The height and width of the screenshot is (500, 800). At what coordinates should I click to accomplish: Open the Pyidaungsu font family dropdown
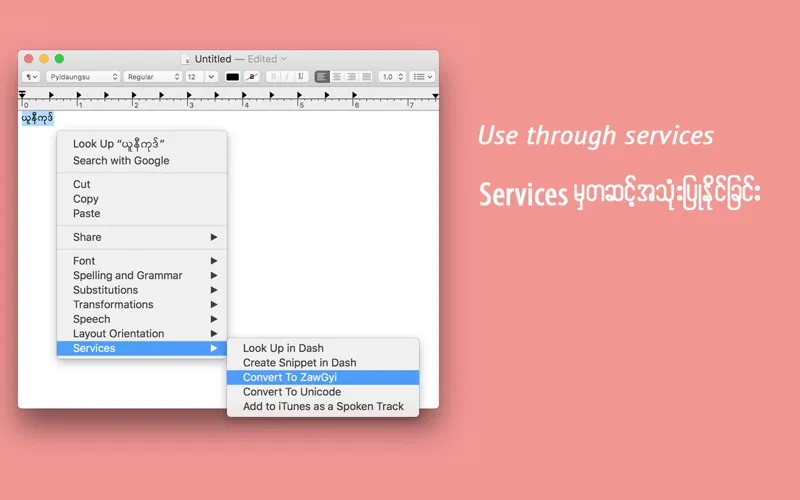[x=83, y=77]
